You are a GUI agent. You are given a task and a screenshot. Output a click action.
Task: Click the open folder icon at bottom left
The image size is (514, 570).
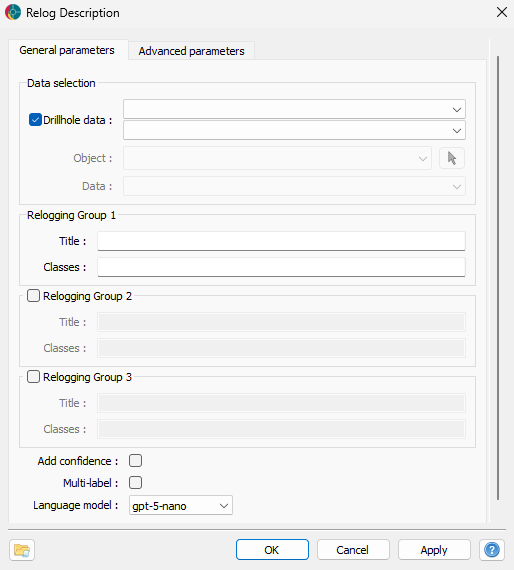(x=22, y=550)
